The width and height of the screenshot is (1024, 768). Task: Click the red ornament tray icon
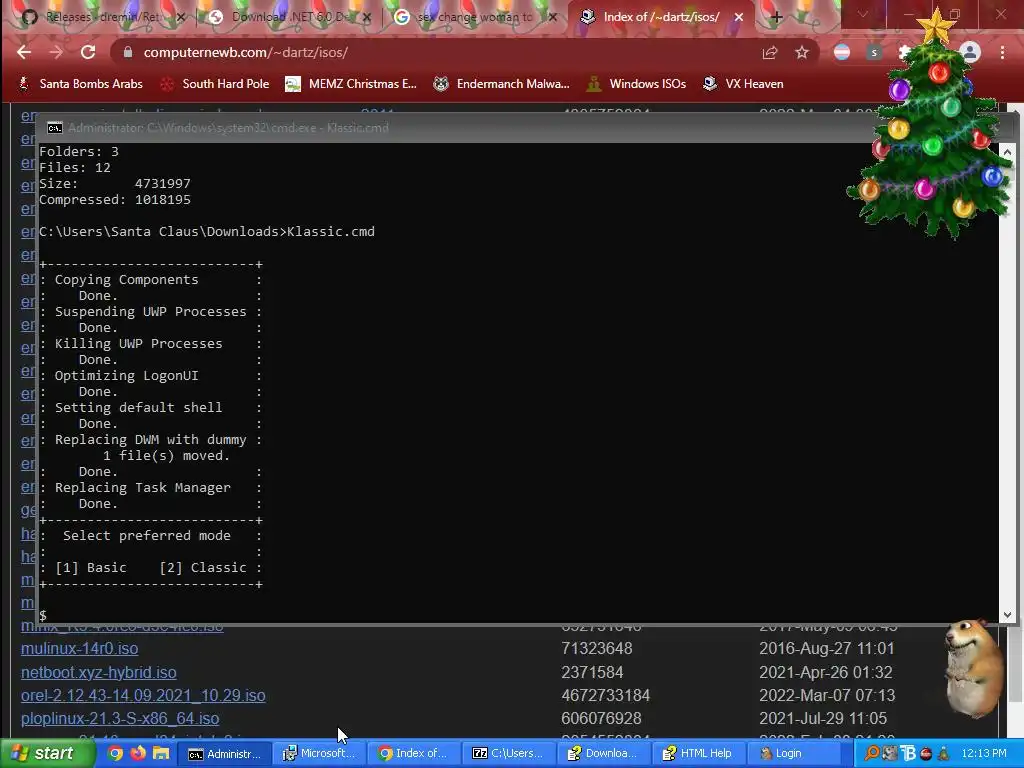click(x=926, y=754)
